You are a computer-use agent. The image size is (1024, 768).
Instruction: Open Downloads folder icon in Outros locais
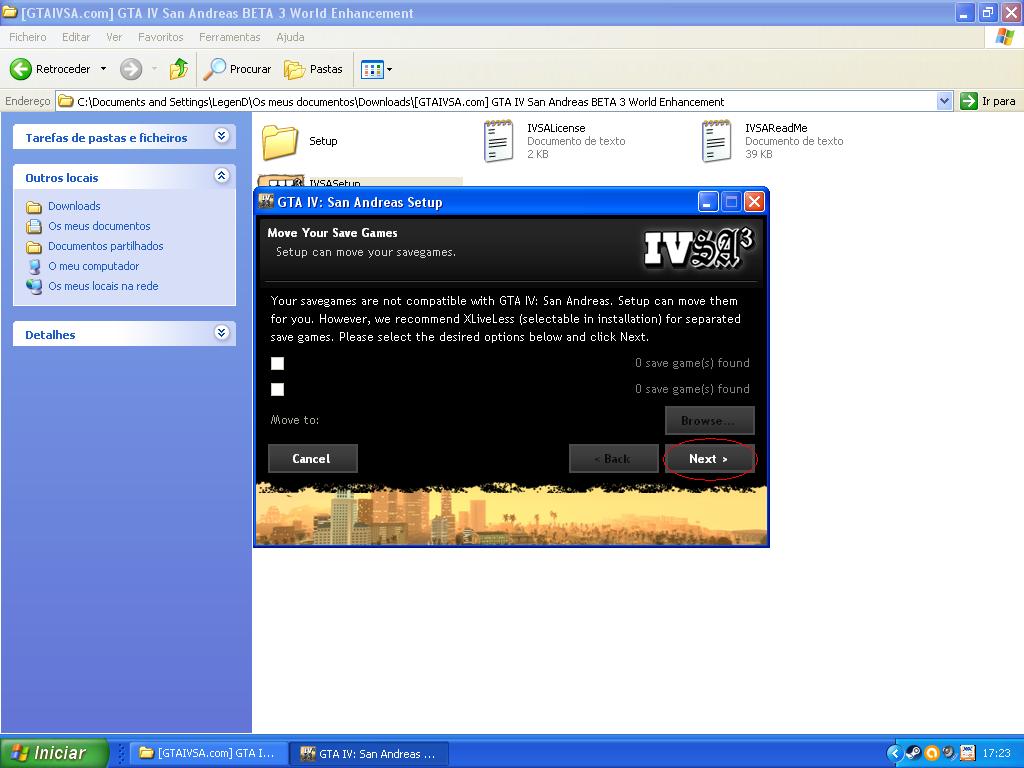[34, 207]
